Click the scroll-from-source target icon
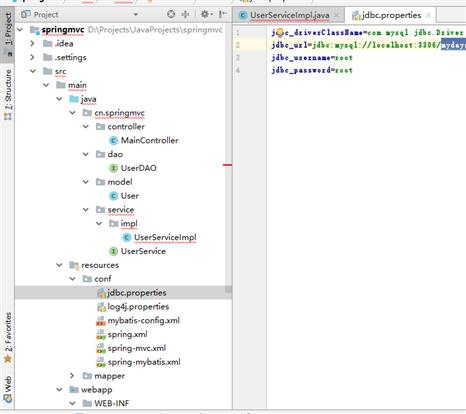This screenshot has height=414, width=466. [x=171, y=14]
